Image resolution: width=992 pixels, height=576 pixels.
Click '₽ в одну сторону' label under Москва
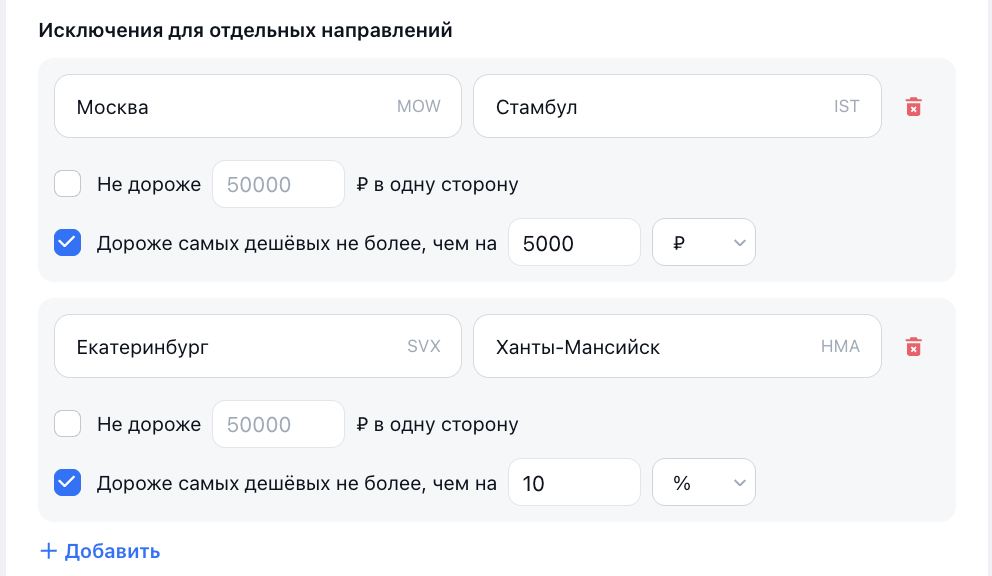coord(437,184)
